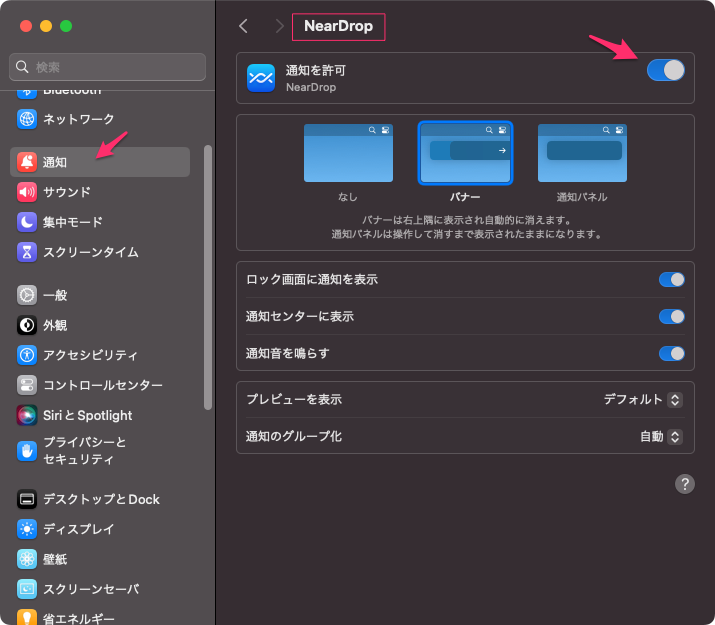Open コントロールセンター in sidebar
The image size is (715, 625).
[100, 385]
